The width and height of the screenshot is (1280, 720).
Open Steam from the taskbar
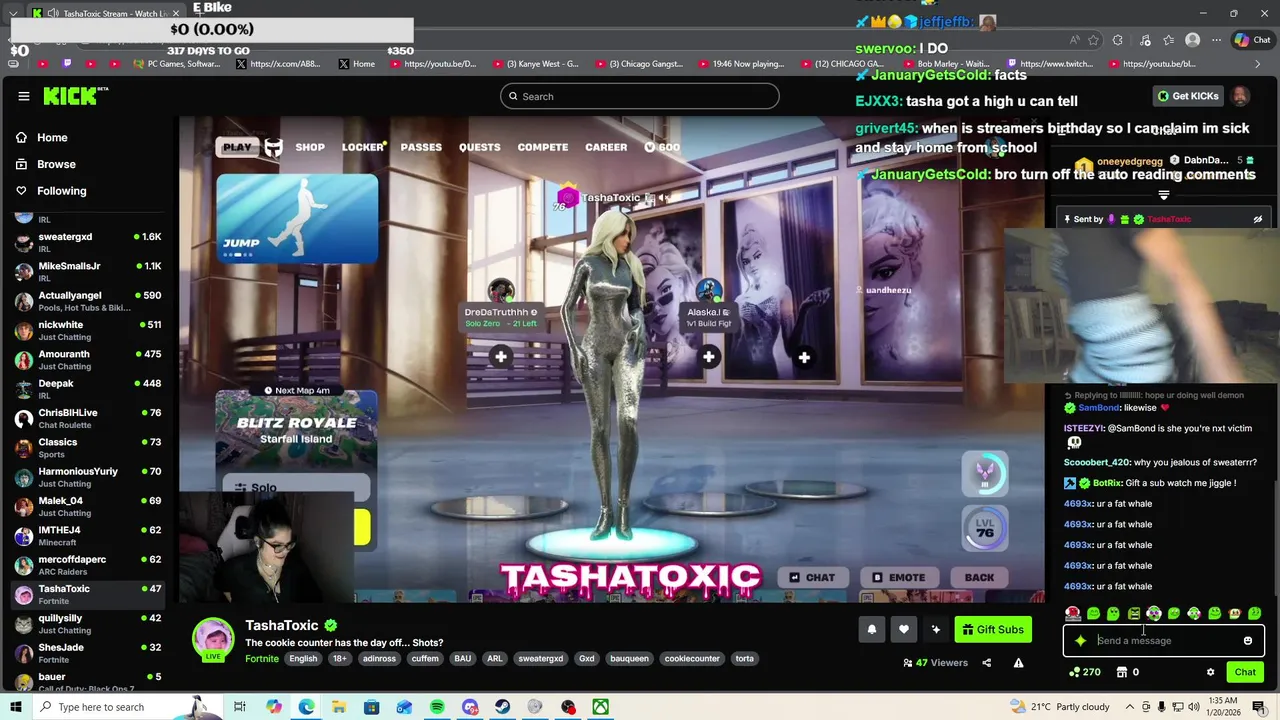(x=502, y=707)
